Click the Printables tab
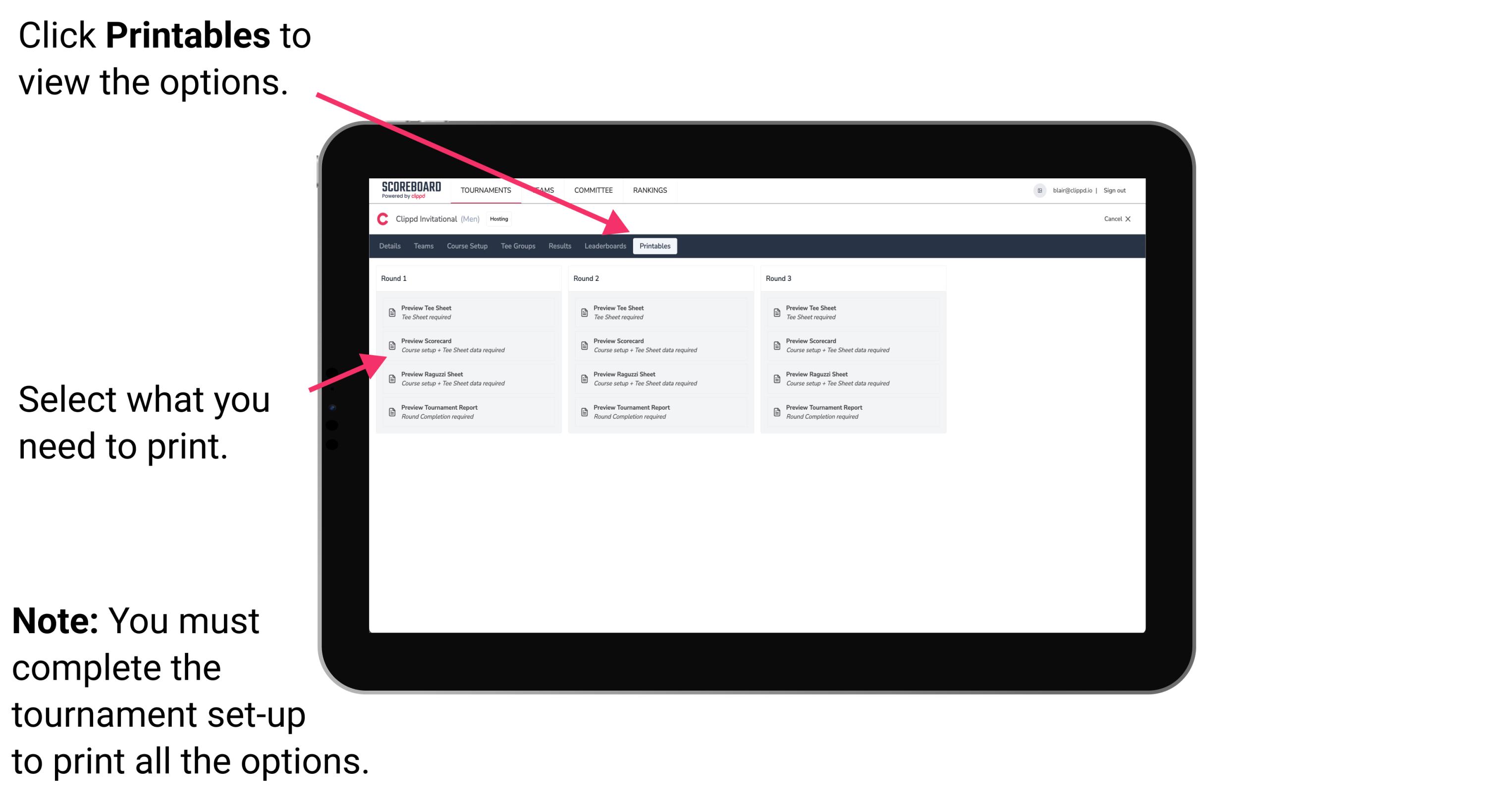The height and width of the screenshot is (812, 1509). pyautogui.click(x=654, y=246)
